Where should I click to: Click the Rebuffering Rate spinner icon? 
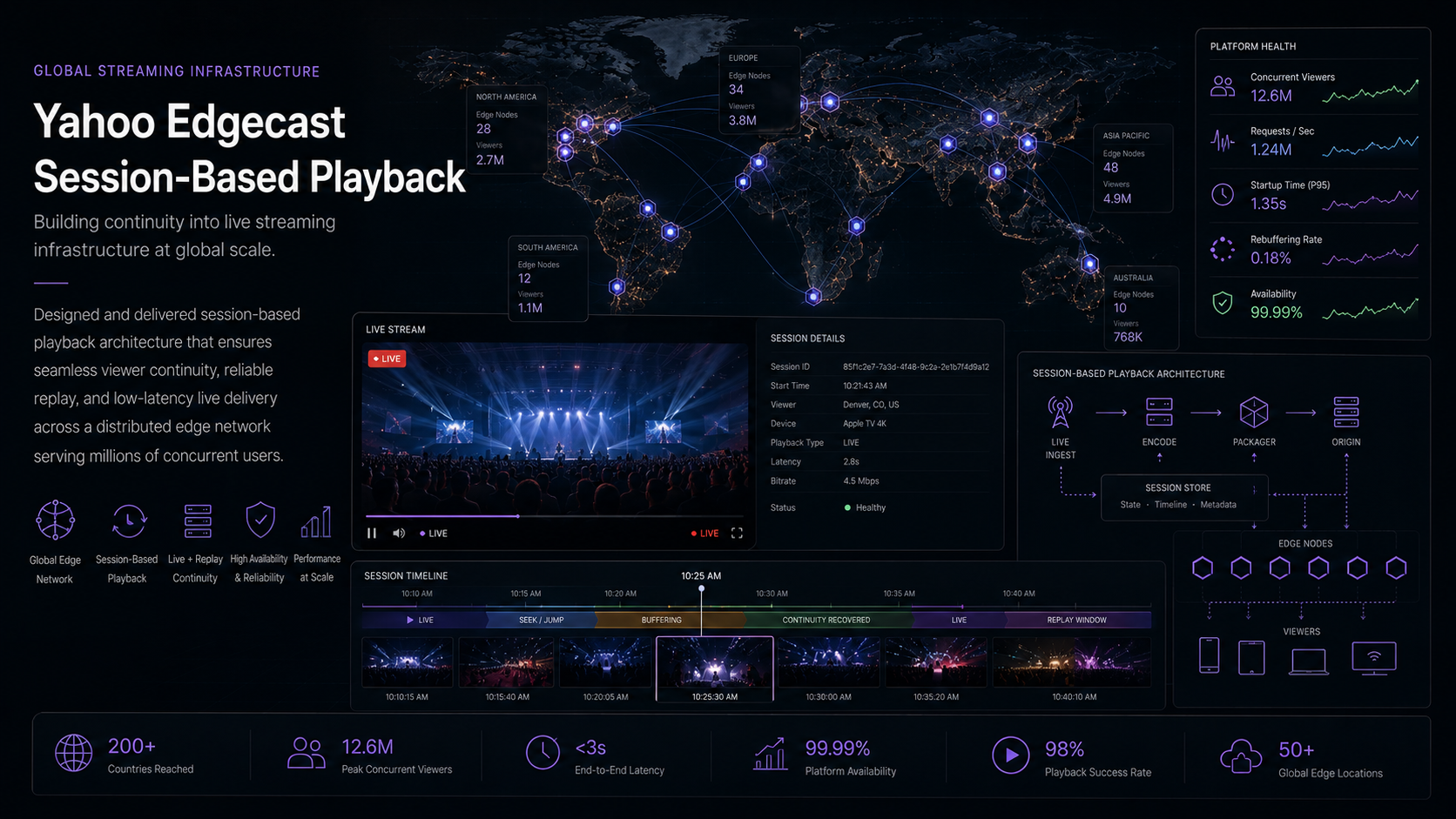(1223, 249)
